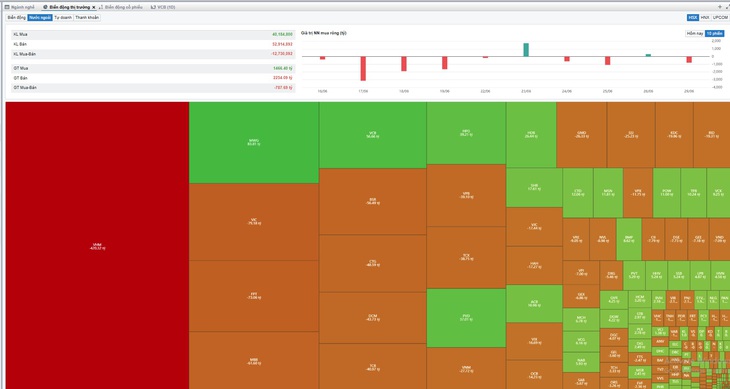Select the FPT treemap cell

(x=254, y=295)
